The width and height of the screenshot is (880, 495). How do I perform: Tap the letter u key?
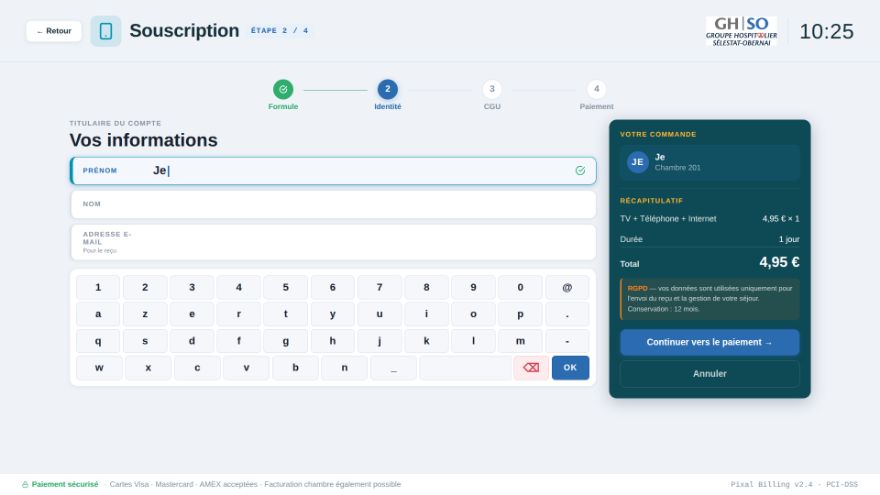point(379,314)
